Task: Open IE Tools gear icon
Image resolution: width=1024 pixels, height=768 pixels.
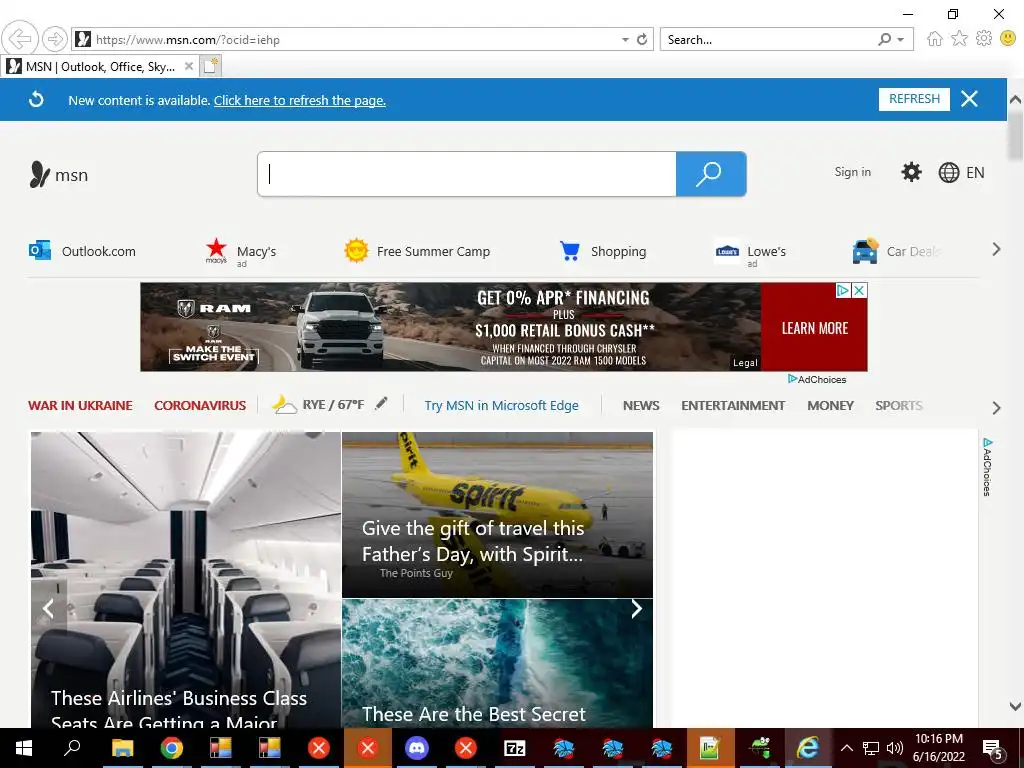Action: tap(984, 39)
